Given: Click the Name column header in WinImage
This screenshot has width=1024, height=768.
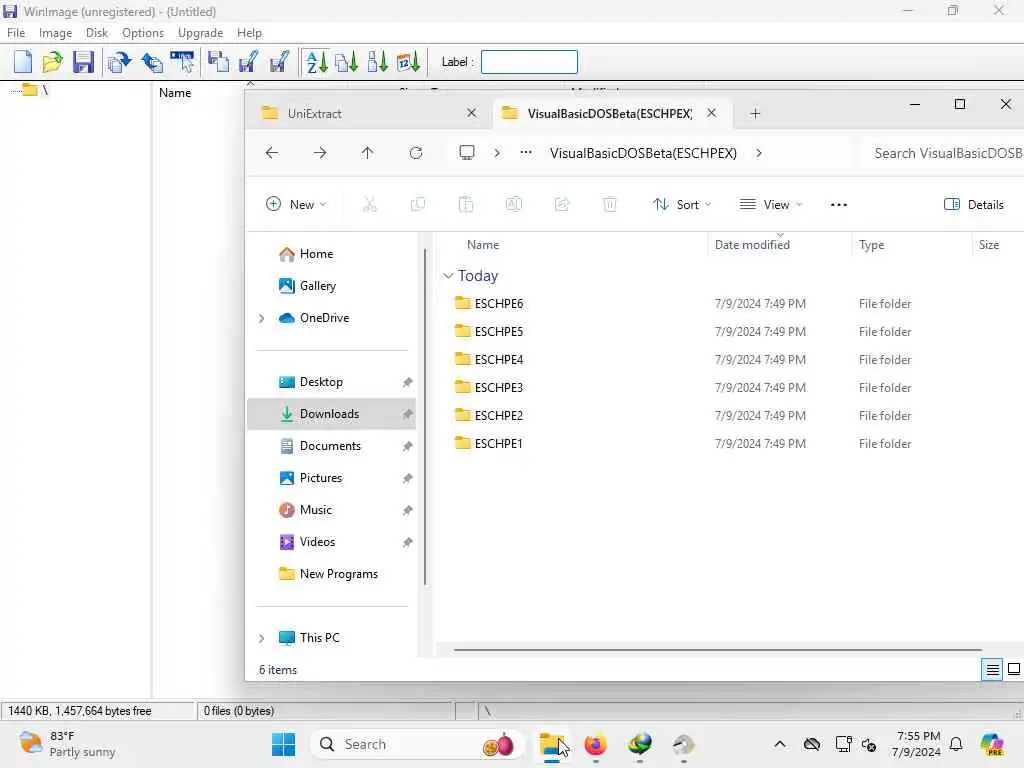Looking at the screenshot, I should [x=175, y=93].
